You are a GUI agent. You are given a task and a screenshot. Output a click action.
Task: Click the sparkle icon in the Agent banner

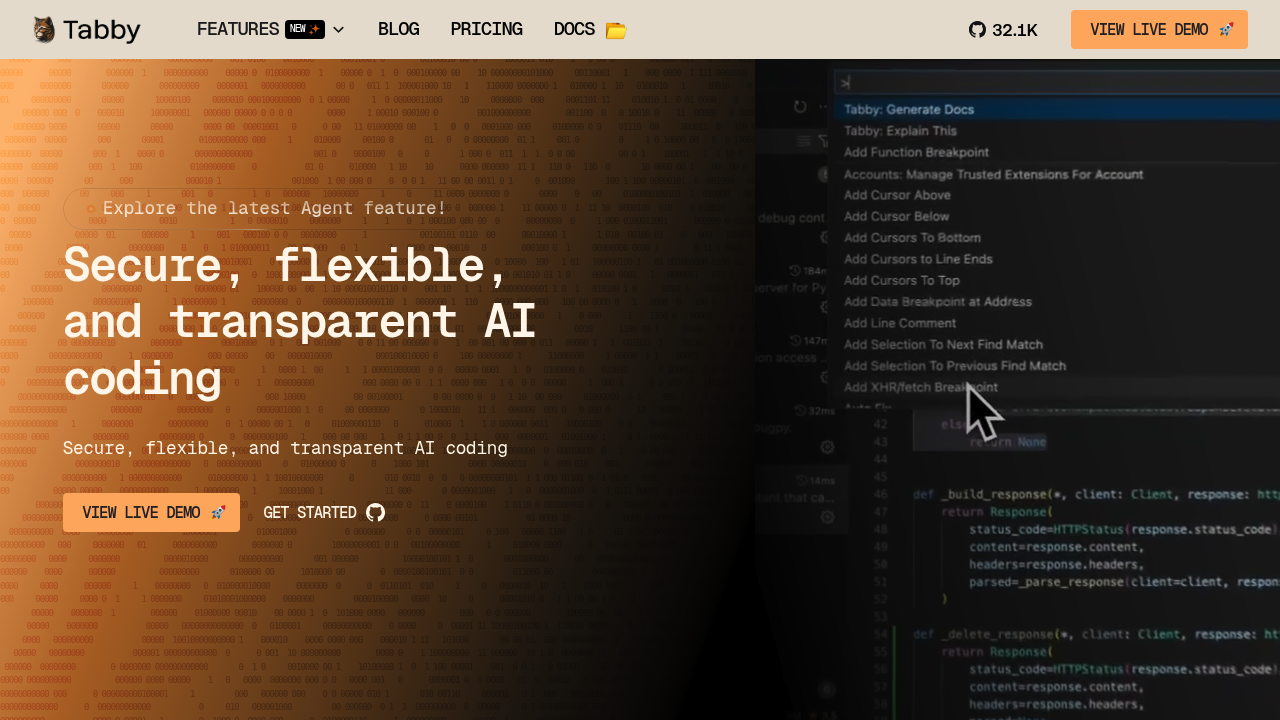click(91, 209)
